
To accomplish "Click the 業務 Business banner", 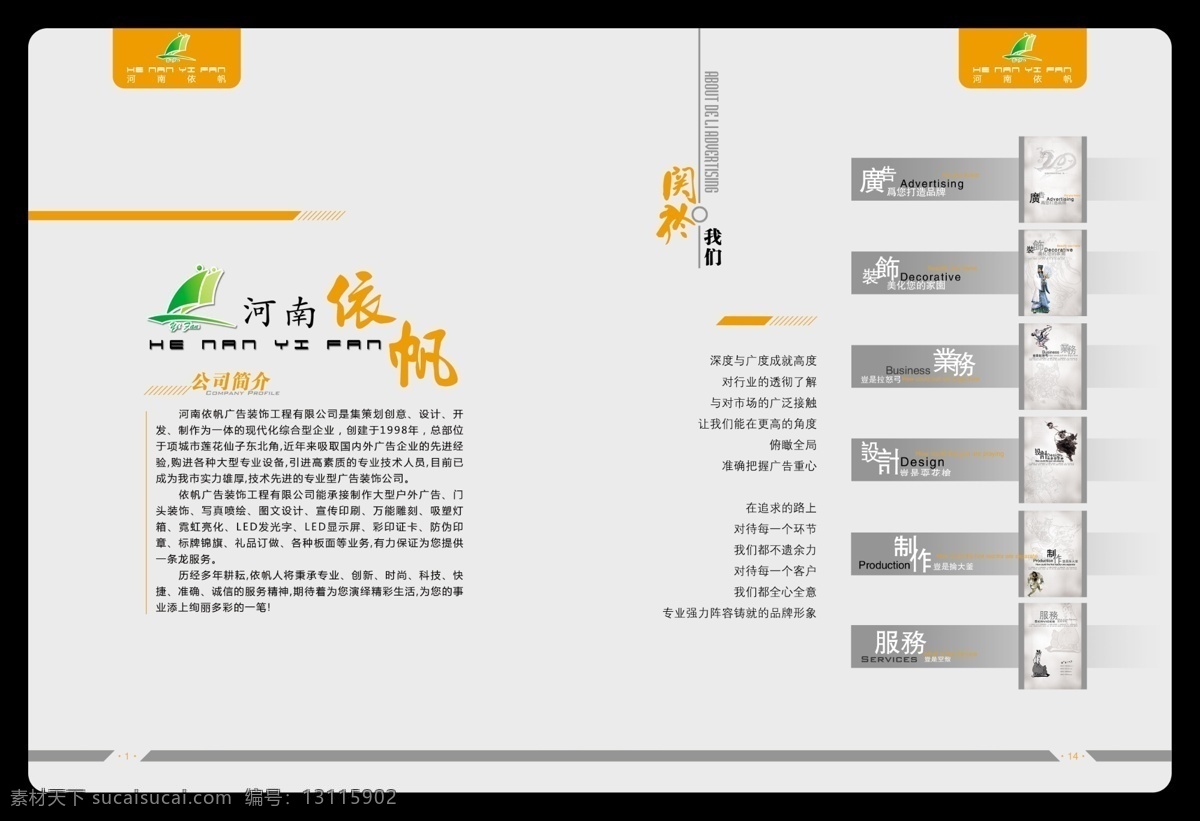I will (935, 366).
